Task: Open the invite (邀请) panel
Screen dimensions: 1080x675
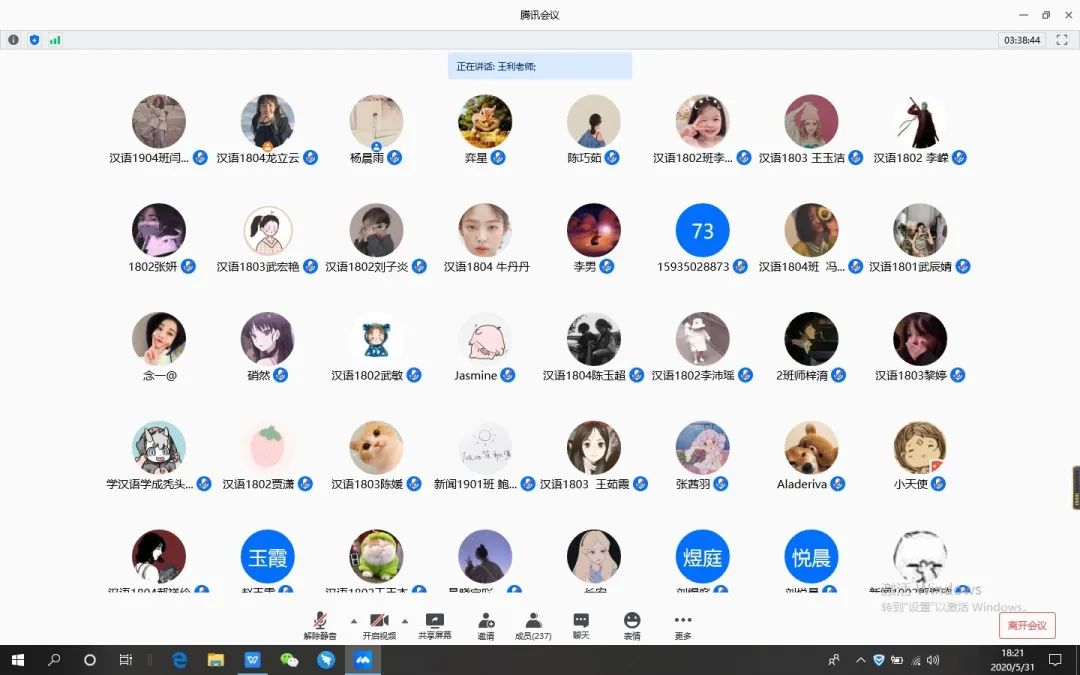Action: [x=485, y=624]
